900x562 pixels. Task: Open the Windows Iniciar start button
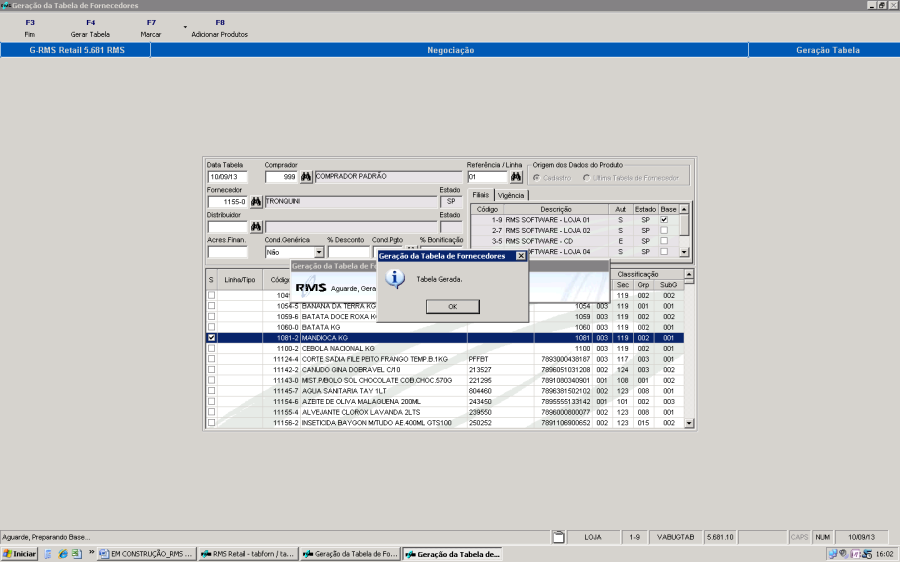pos(20,553)
